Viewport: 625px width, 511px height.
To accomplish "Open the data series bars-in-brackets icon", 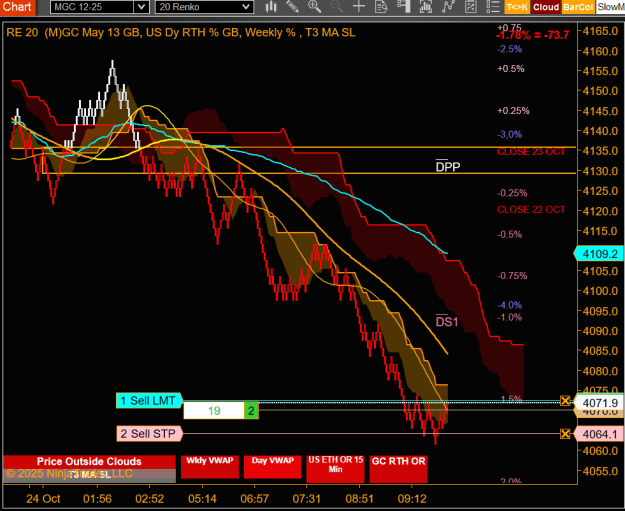I will (426, 7).
